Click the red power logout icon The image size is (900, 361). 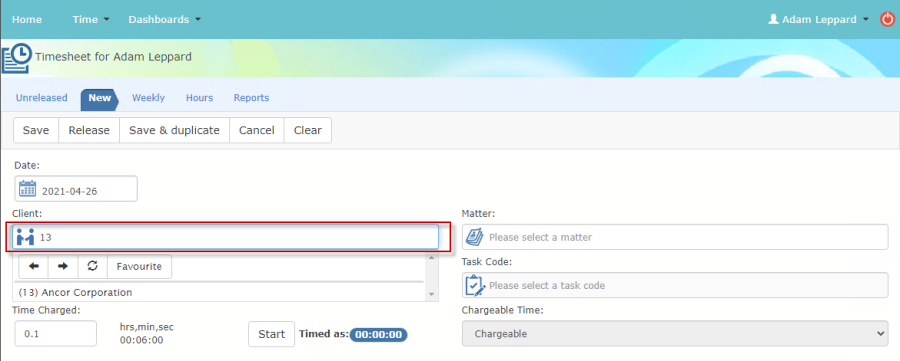click(x=887, y=20)
